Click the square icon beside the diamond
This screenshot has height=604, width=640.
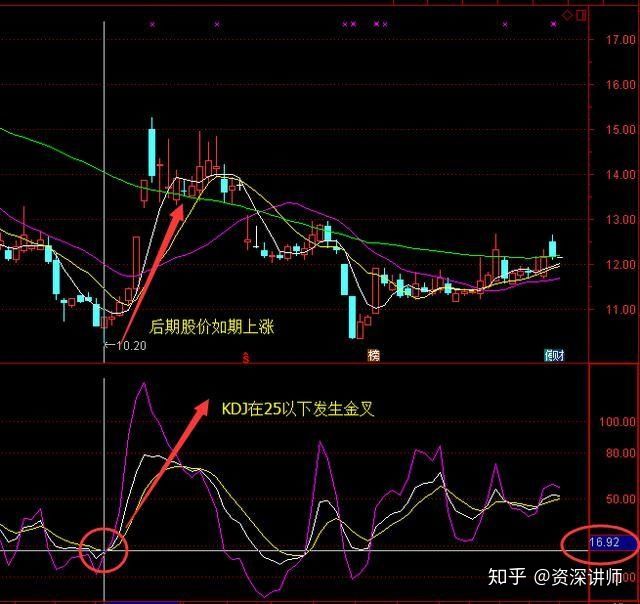[581, 16]
